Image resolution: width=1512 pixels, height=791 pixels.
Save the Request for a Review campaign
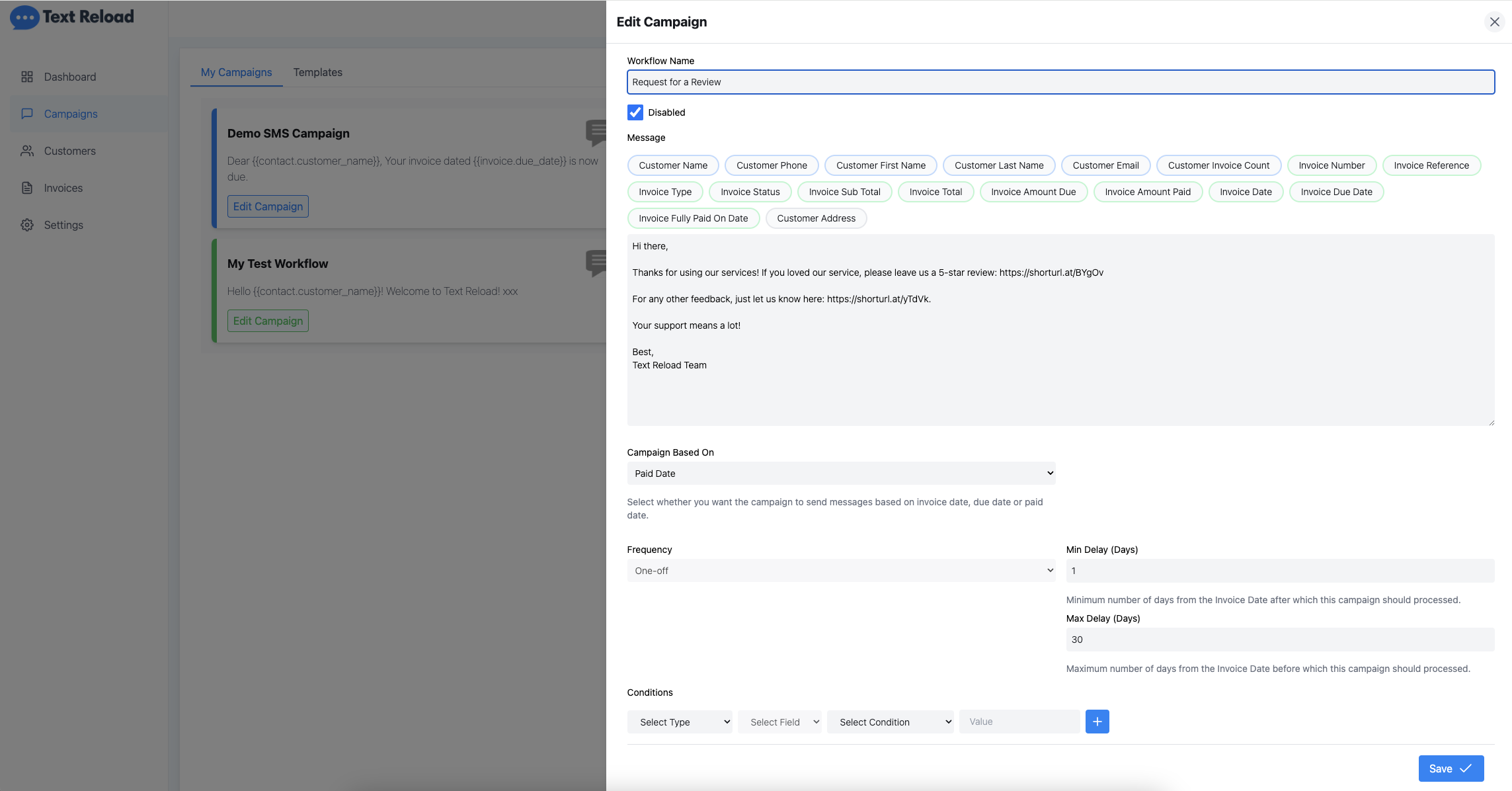1451,768
